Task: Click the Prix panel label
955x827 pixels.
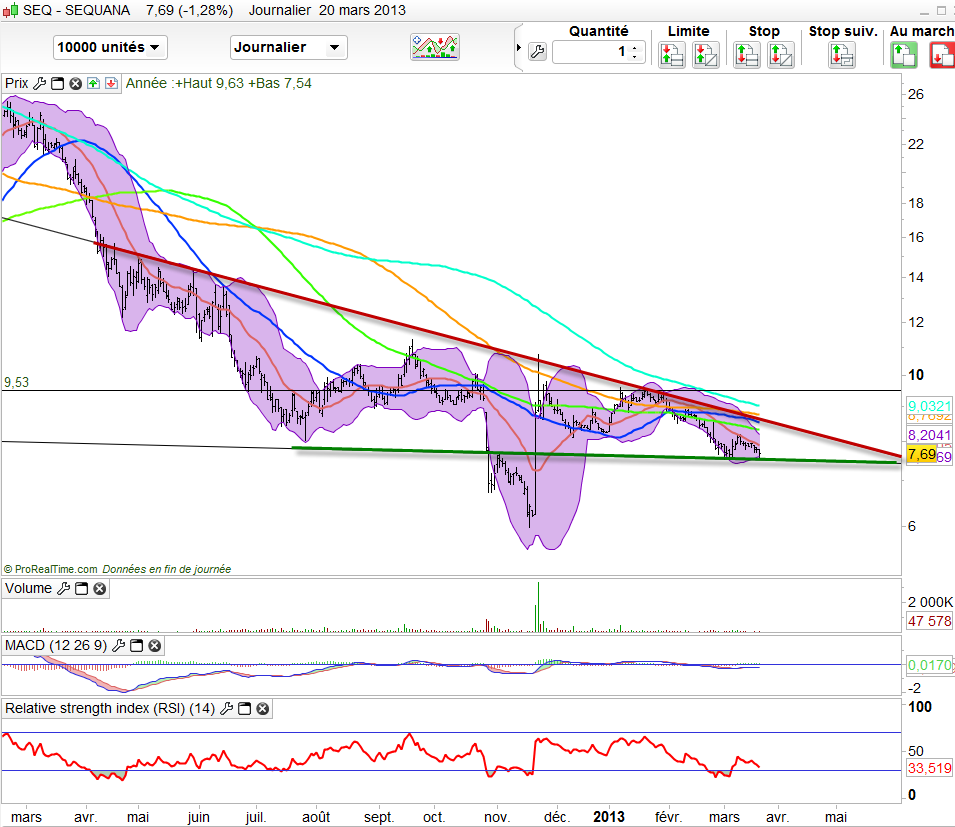Action: (17, 83)
